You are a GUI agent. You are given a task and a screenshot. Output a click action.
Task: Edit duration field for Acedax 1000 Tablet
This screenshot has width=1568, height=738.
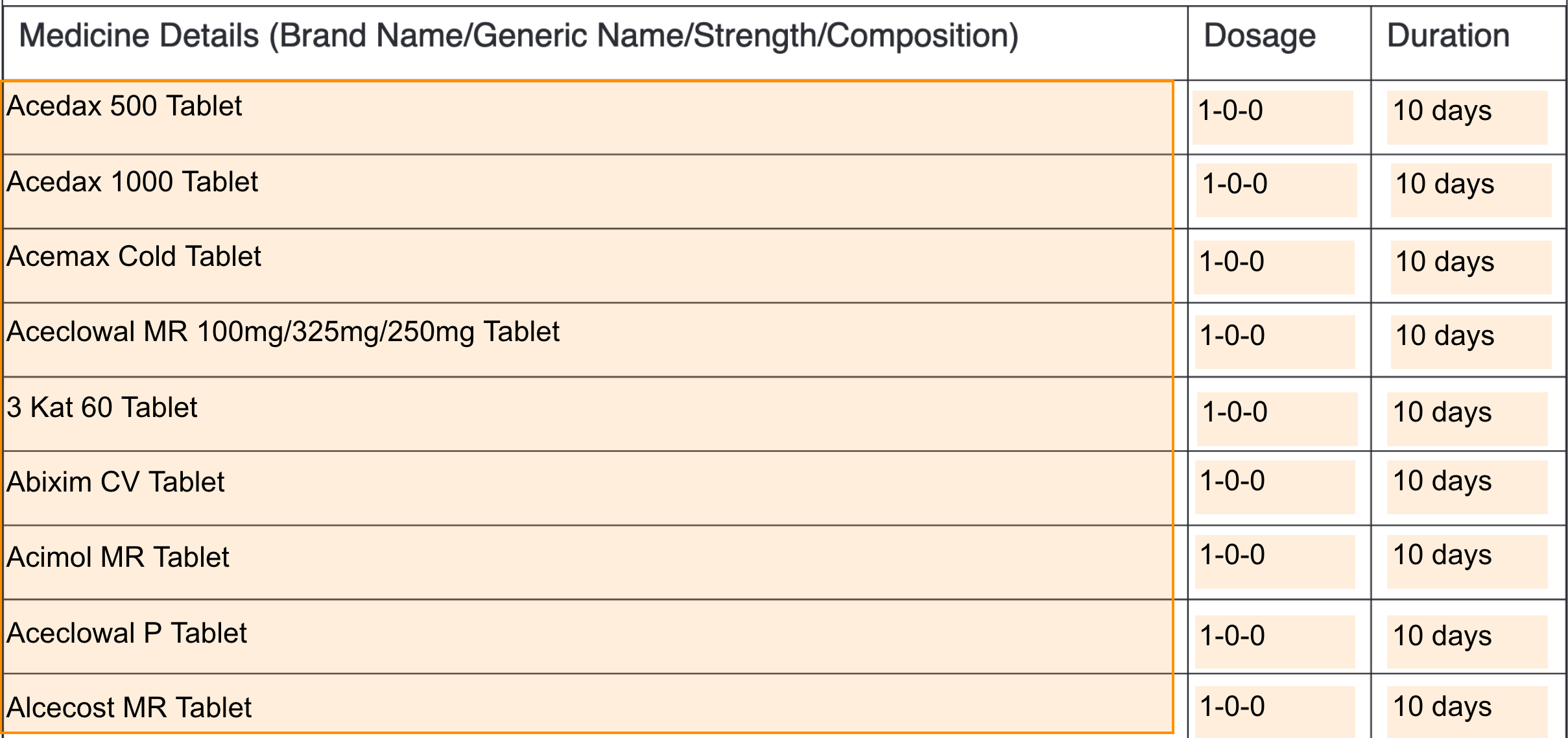1471,190
